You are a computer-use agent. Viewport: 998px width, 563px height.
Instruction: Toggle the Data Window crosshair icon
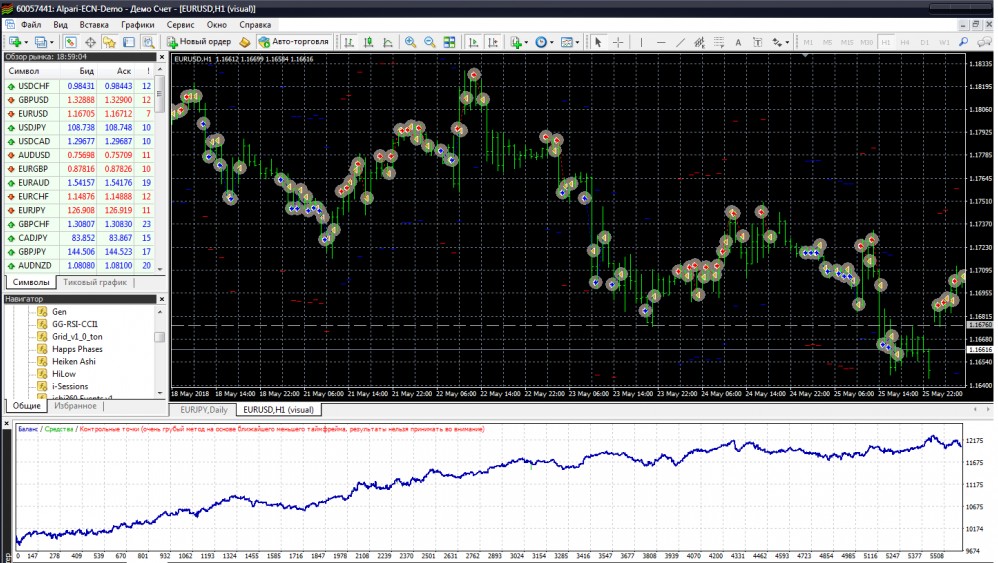(90, 42)
